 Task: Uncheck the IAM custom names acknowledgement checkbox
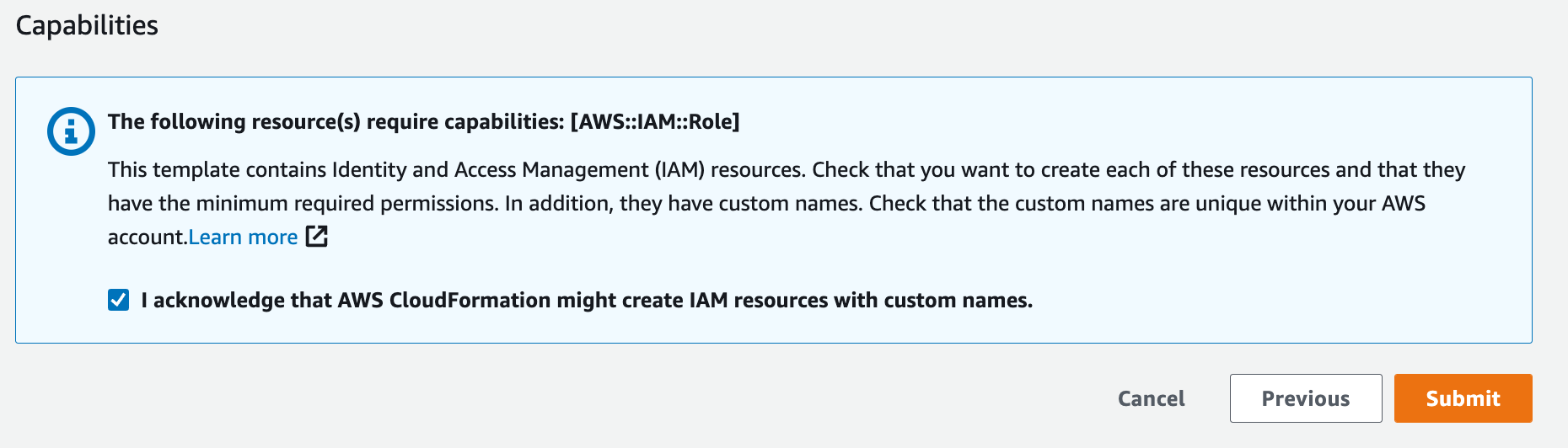119,300
